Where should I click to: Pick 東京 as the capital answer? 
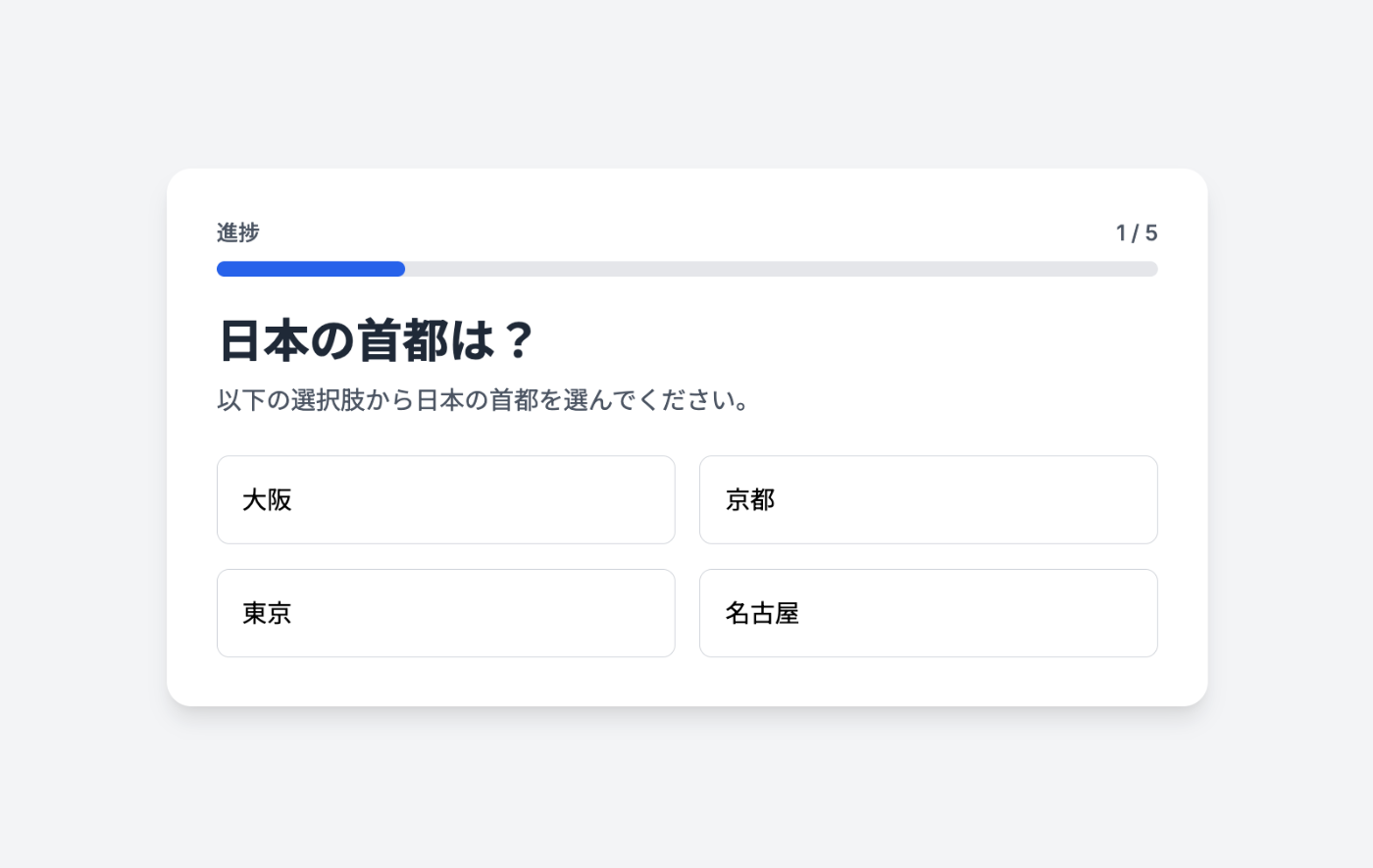pos(445,613)
